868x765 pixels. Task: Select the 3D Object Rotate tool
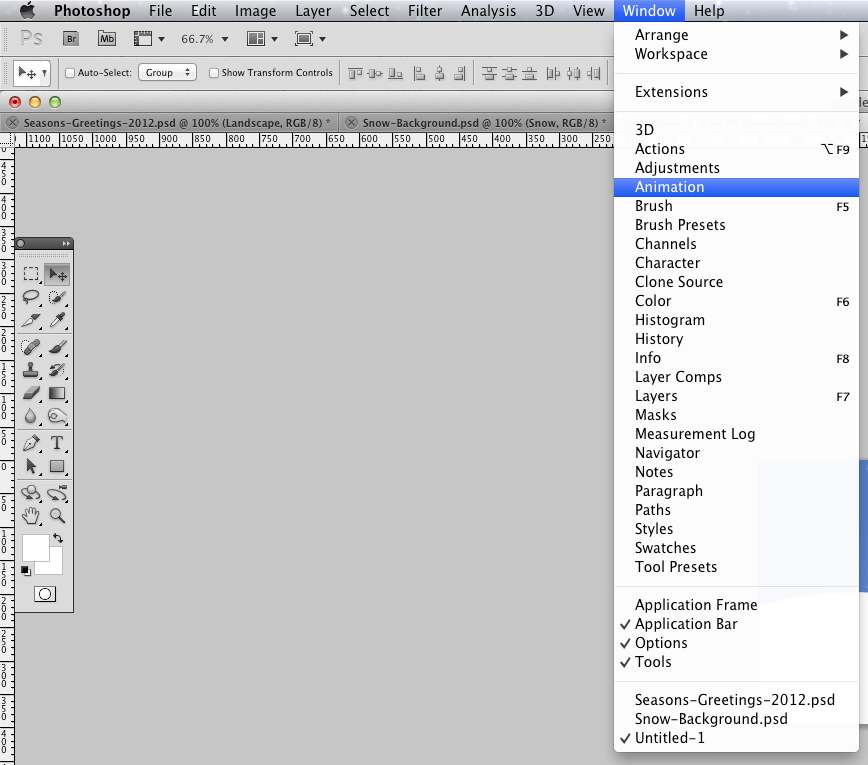[x=31, y=493]
